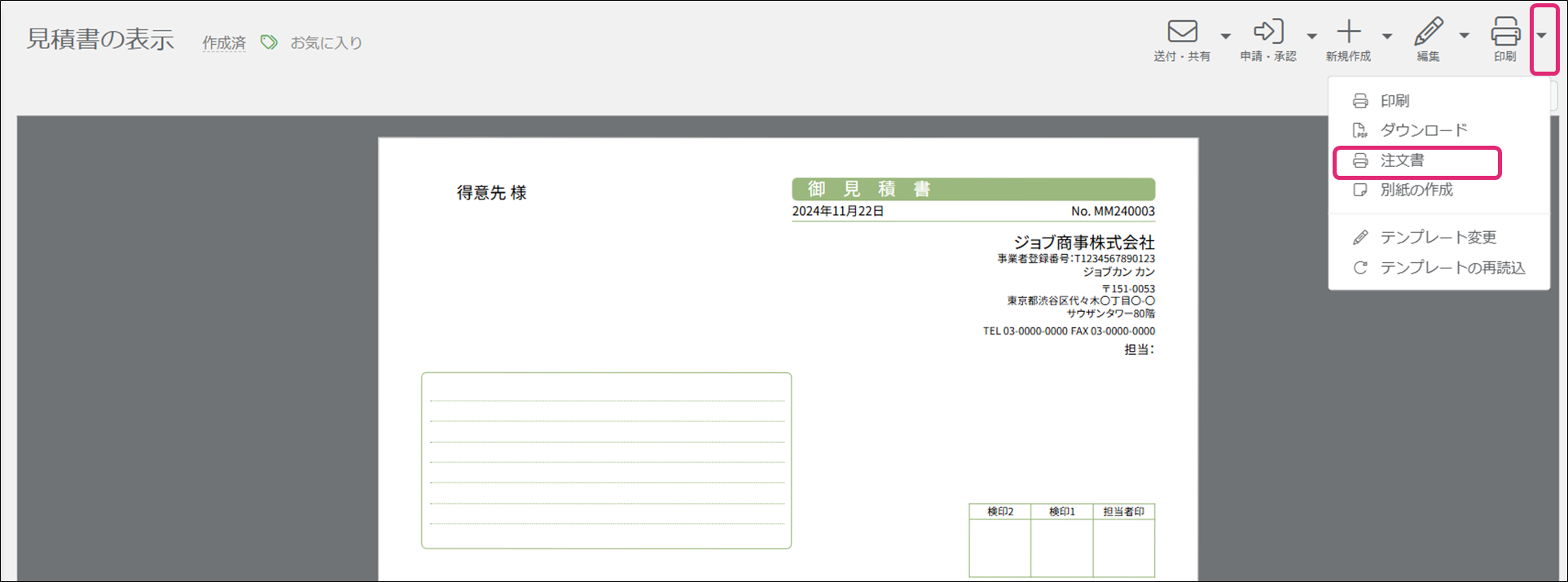Select 印刷 from the dropdown menu
Screen dimensions: 1568x582
click(x=1395, y=101)
